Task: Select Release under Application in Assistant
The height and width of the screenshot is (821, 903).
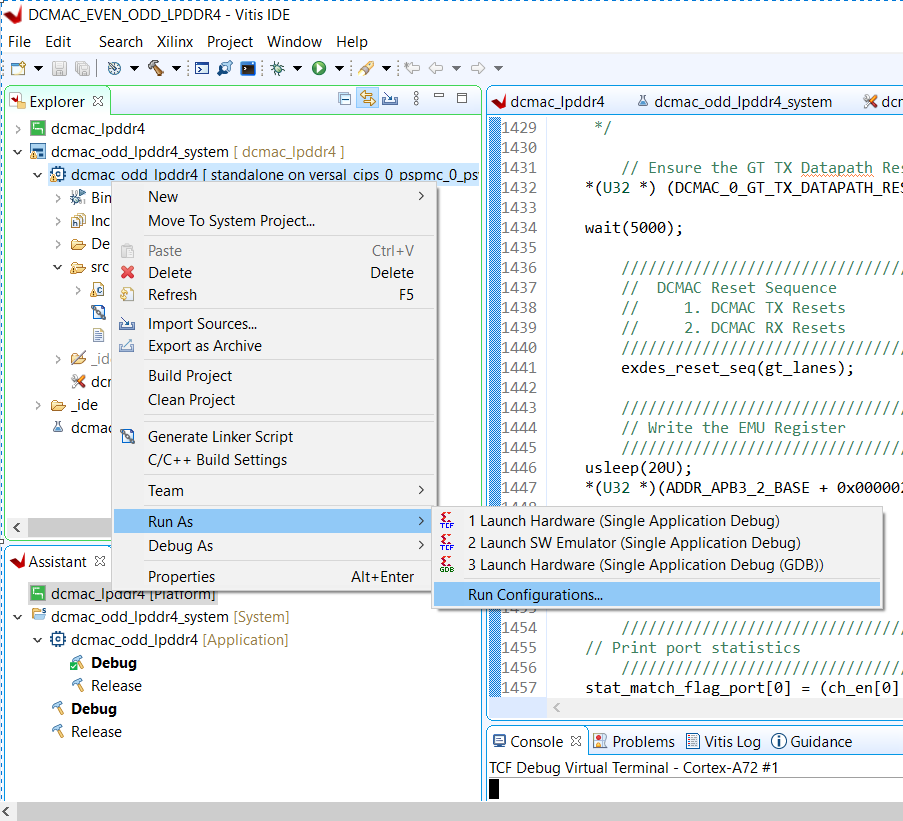Action: [116, 686]
